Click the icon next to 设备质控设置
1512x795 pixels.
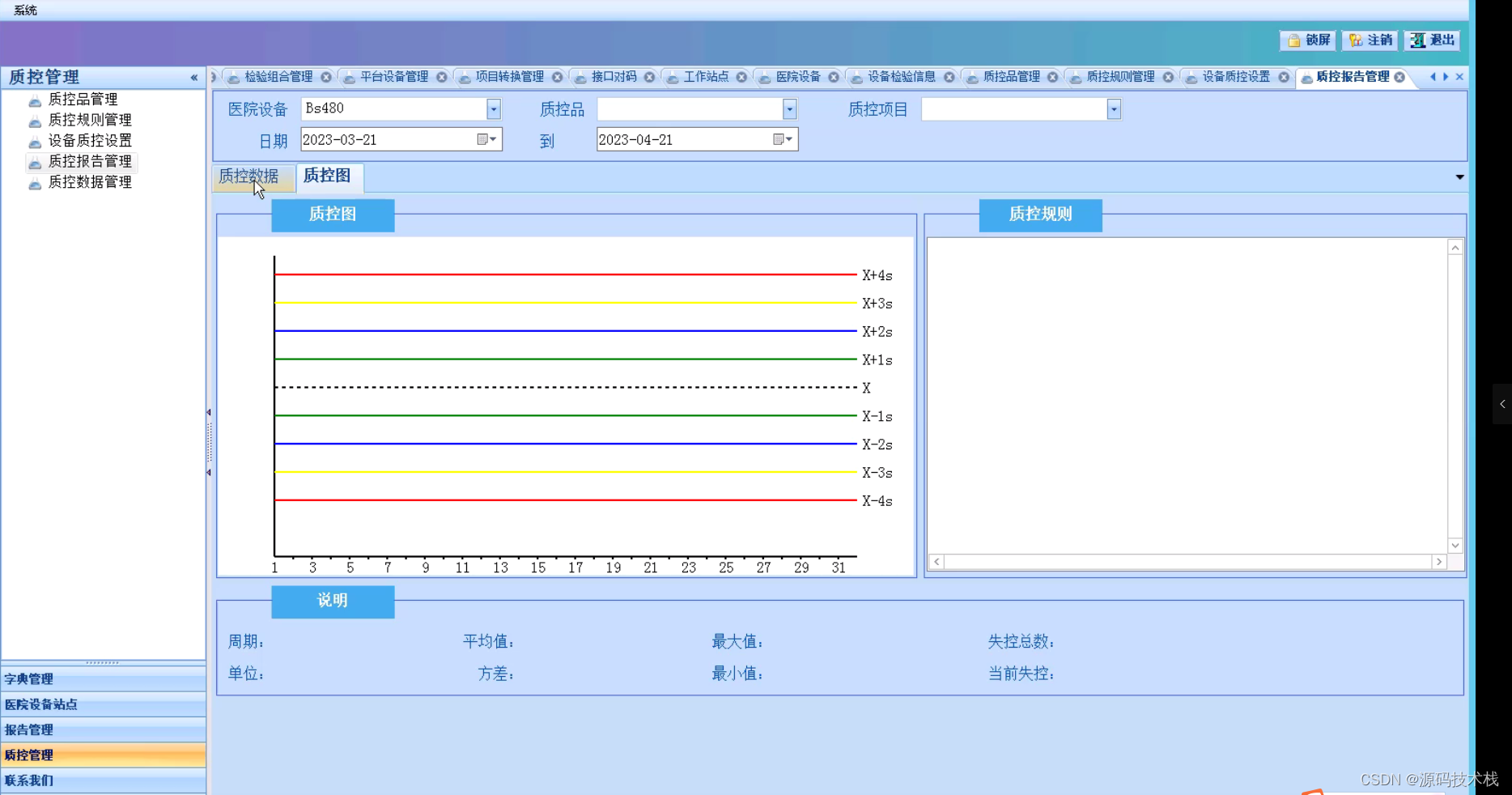(x=34, y=139)
